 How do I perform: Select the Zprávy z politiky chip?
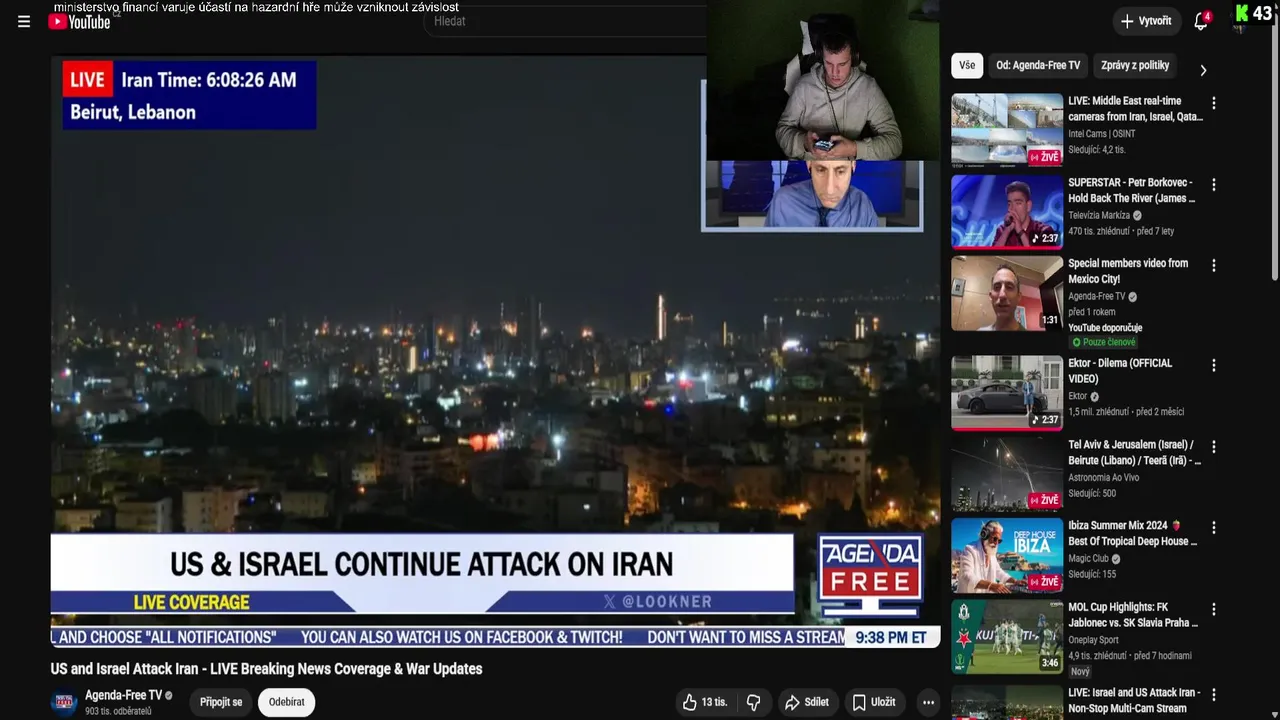(1135, 66)
